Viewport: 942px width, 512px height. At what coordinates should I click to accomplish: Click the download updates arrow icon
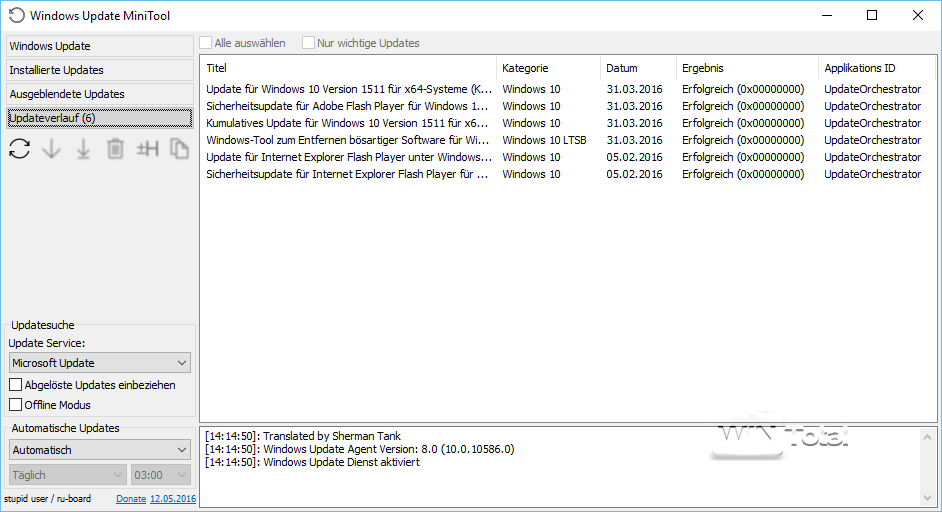click(x=52, y=148)
